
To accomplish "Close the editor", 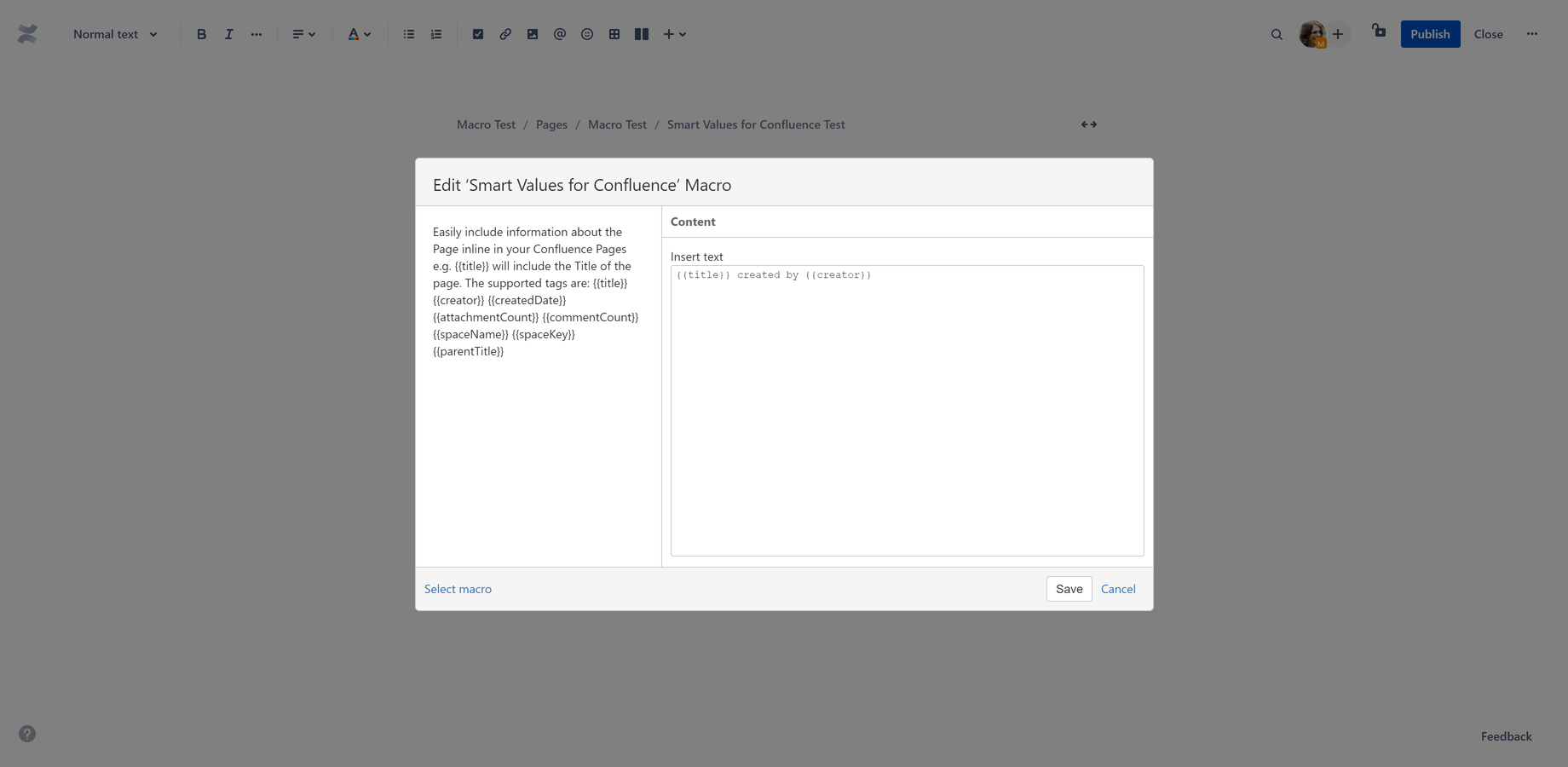I will [x=1489, y=34].
